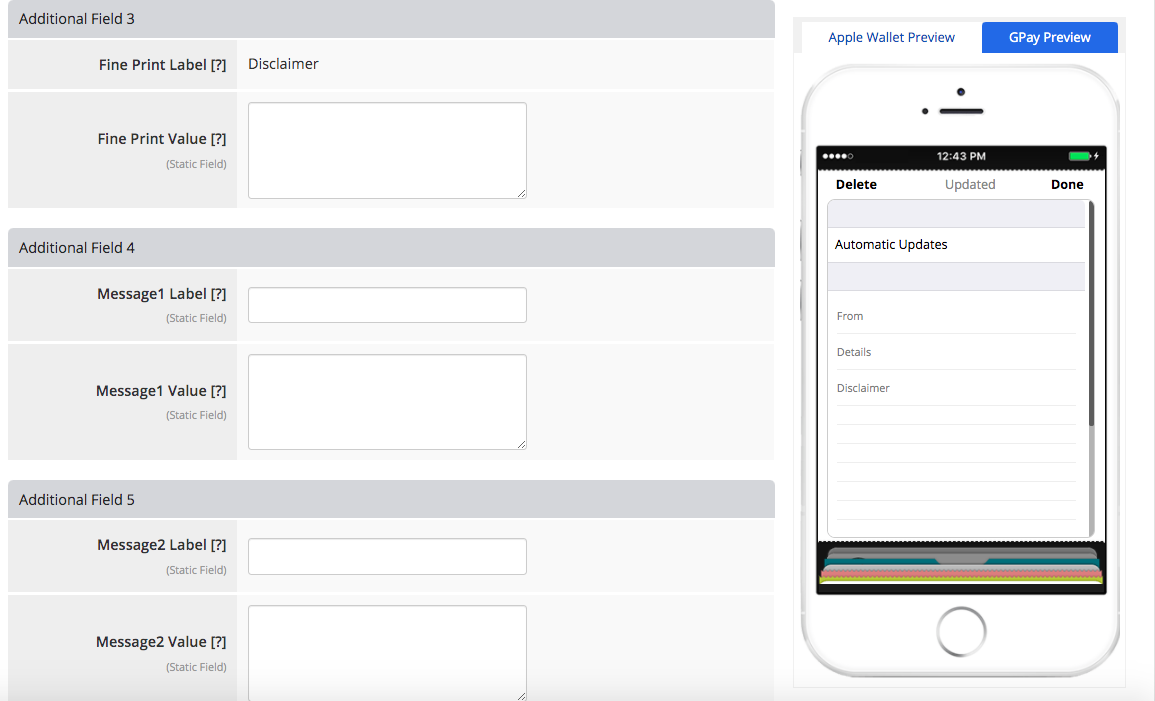Click the Message1 Value [?] help label
Screen dimensions: 1155x701
click(x=161, y=391)
